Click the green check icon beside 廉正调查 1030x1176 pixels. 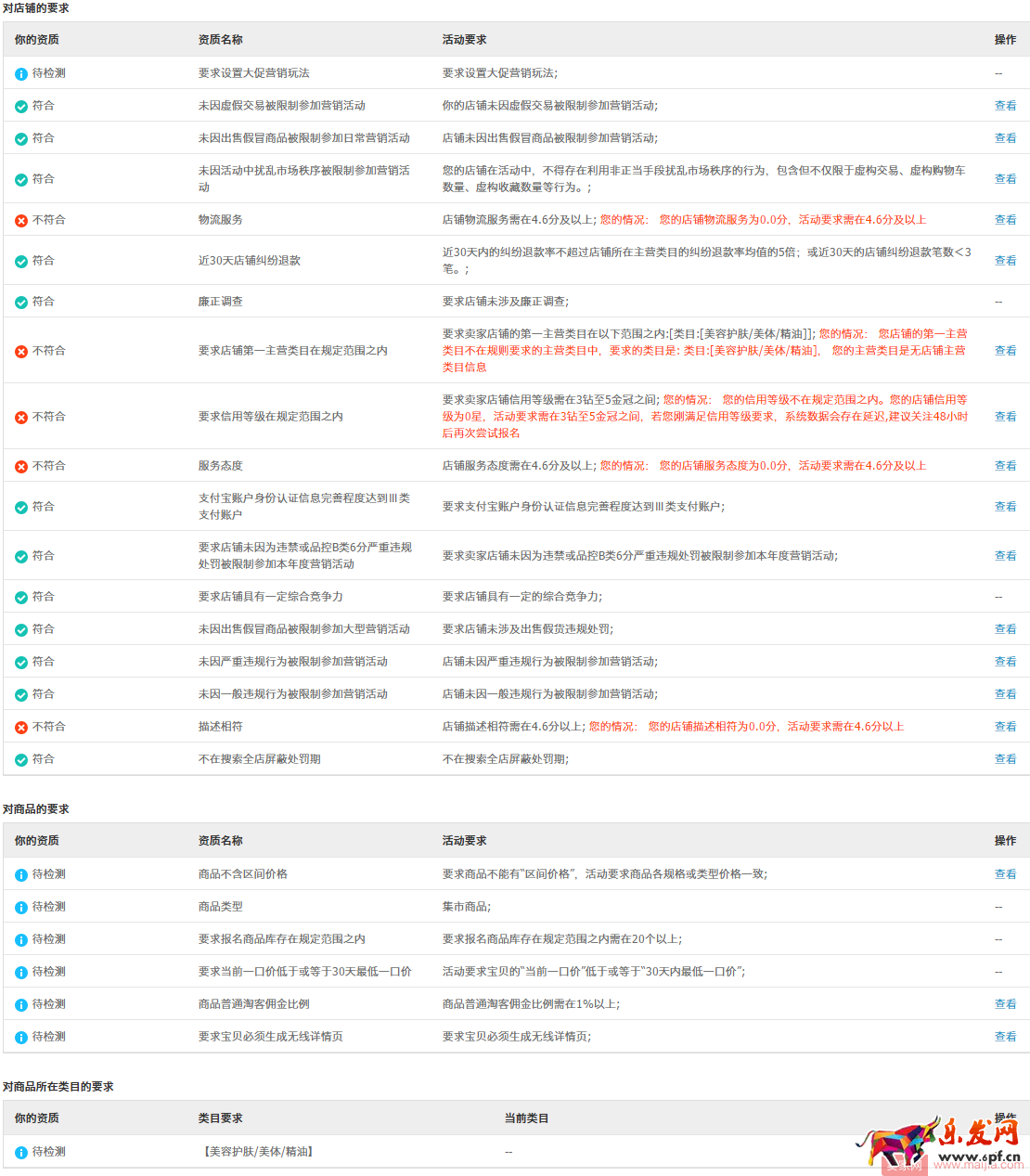point(20,302)
